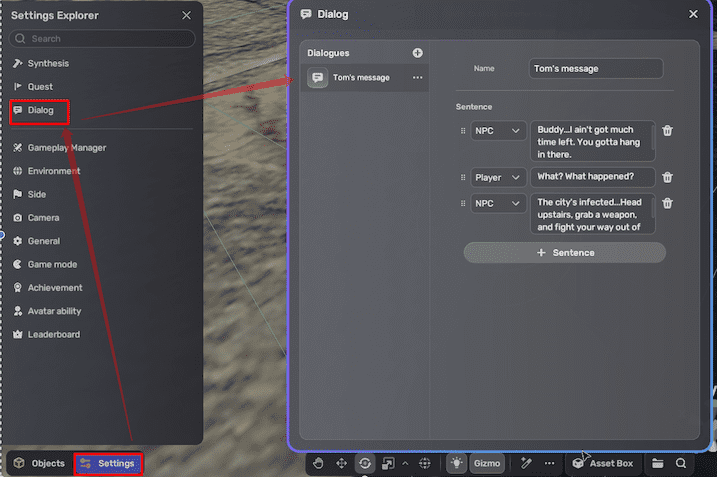Image resolution: width=717 pixels, height=477 pixels.
Task: Toggle the light bulb lighting button
Action: pyautogui.click(x=456, y=463)
